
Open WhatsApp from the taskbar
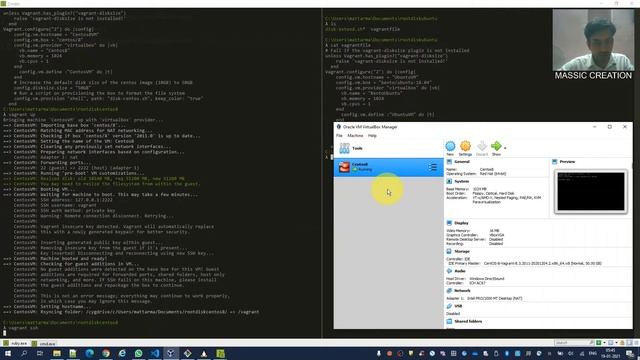138,353
